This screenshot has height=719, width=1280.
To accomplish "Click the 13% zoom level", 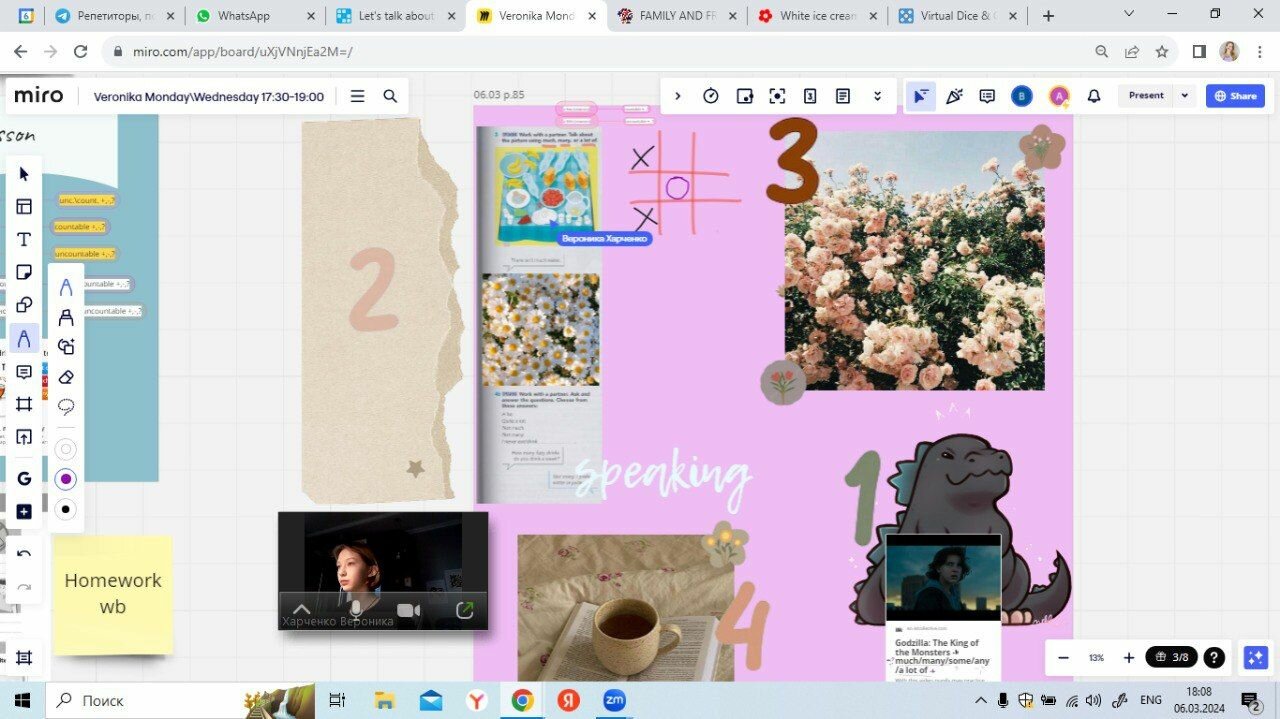I will (1097, 657).
